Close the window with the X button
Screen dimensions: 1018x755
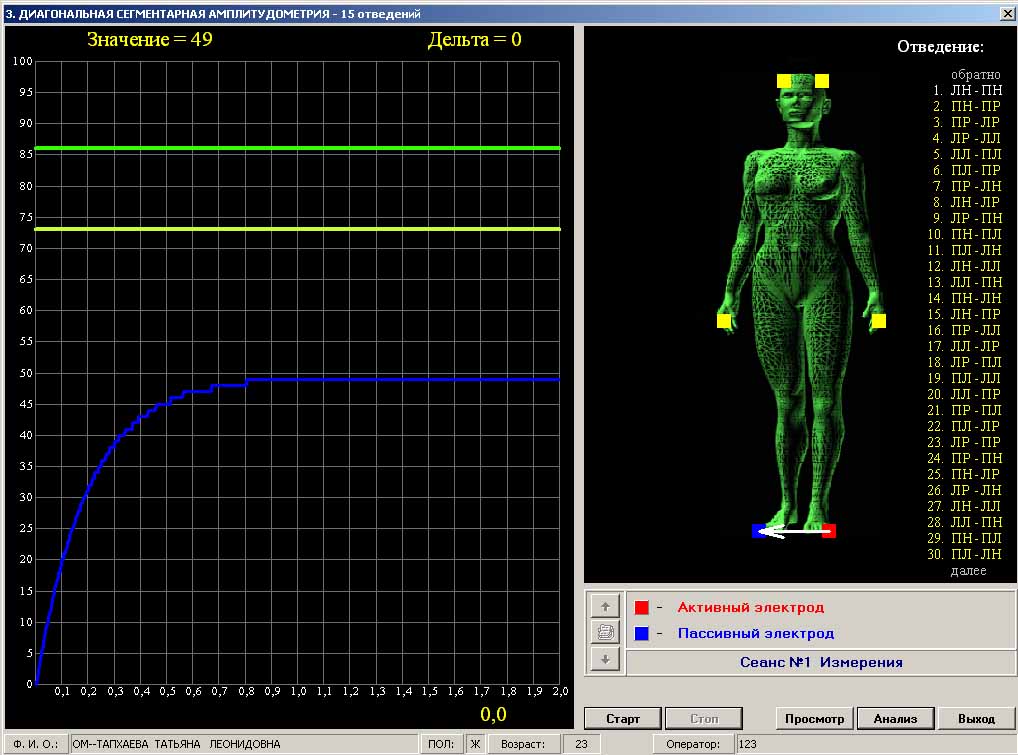(x=1008, y=14)
